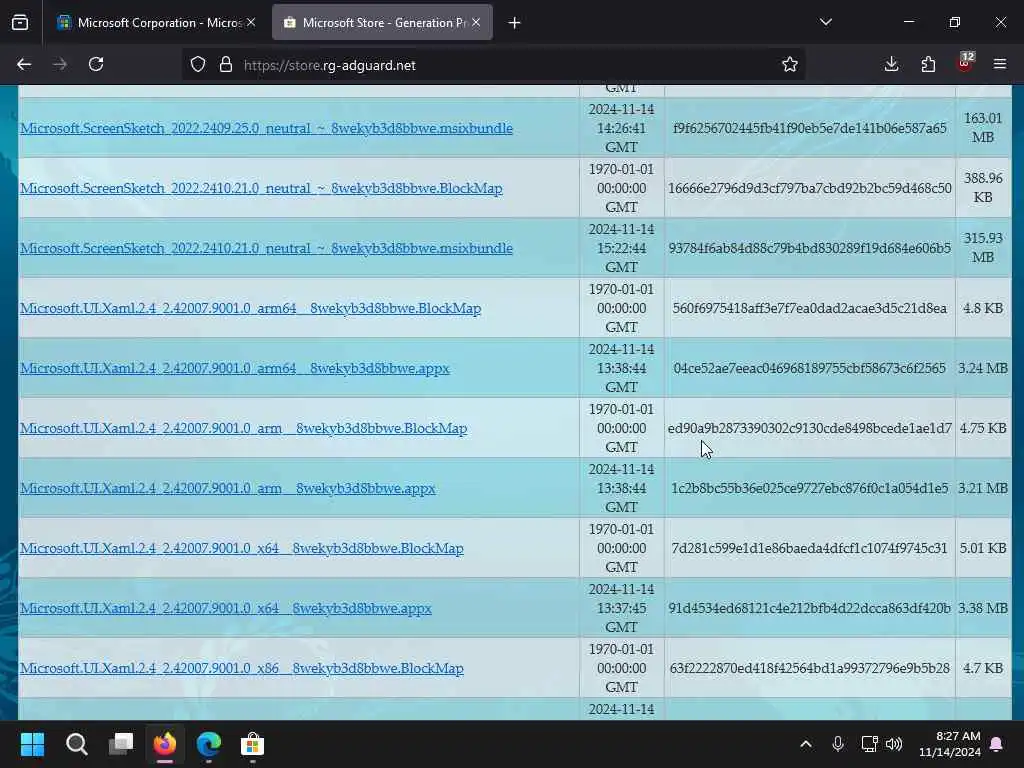This screenshot has width=1024, height=768.
Task: Click the 4.8 KB size cell
Action: point(983,308)
